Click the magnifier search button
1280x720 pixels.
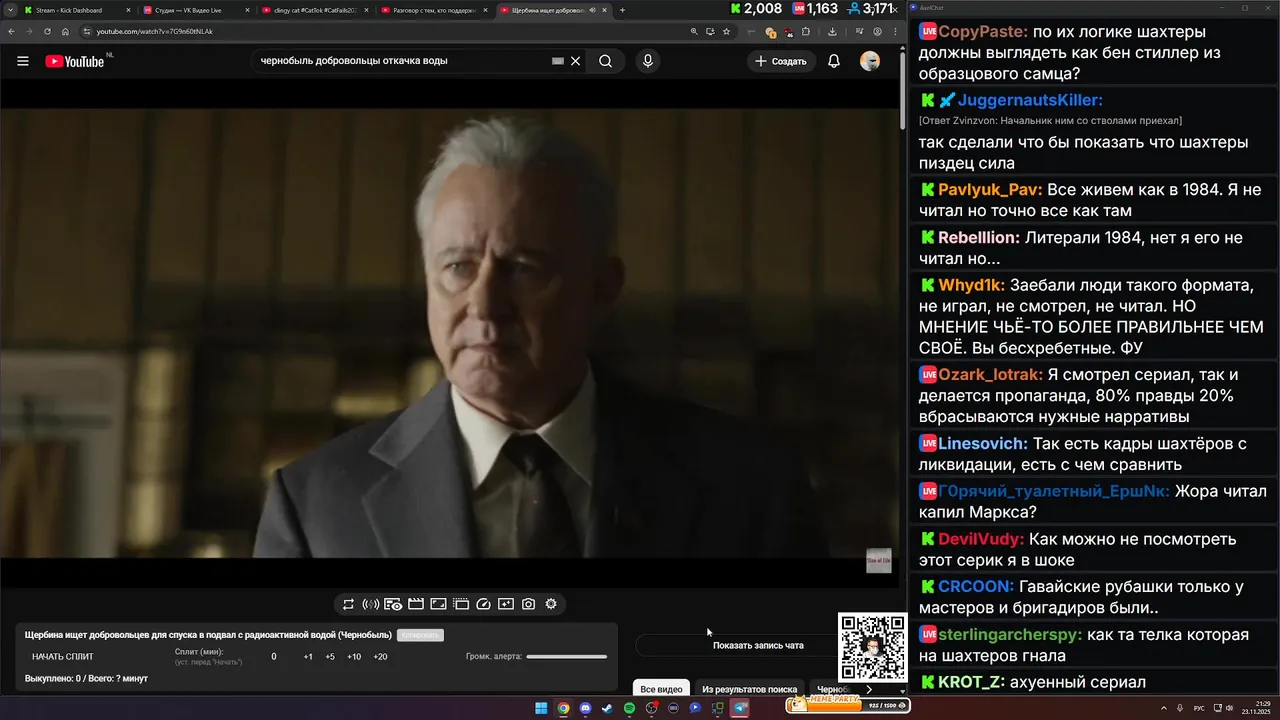[x=605, y=61]
